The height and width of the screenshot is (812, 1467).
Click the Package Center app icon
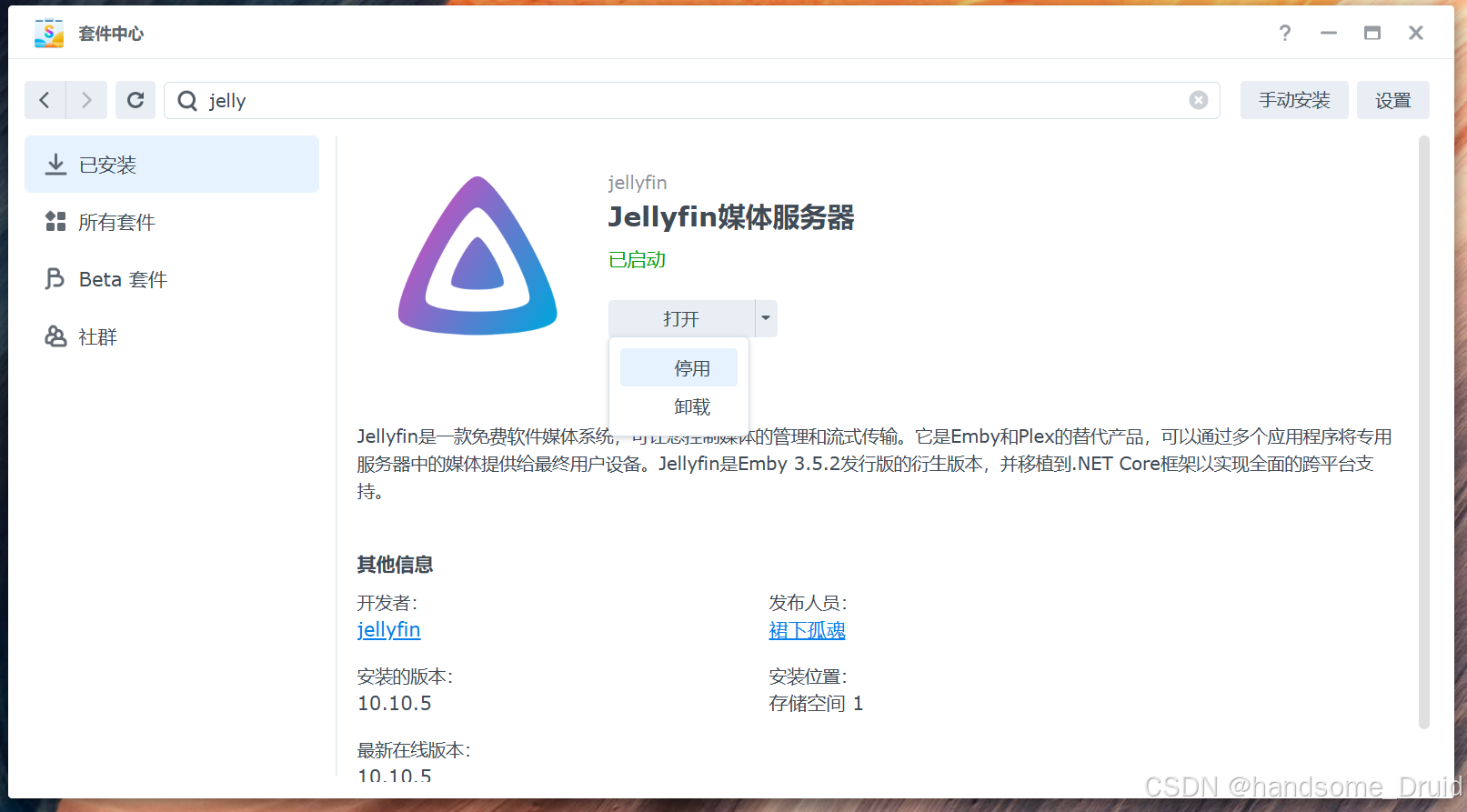[x=49, y=33]
